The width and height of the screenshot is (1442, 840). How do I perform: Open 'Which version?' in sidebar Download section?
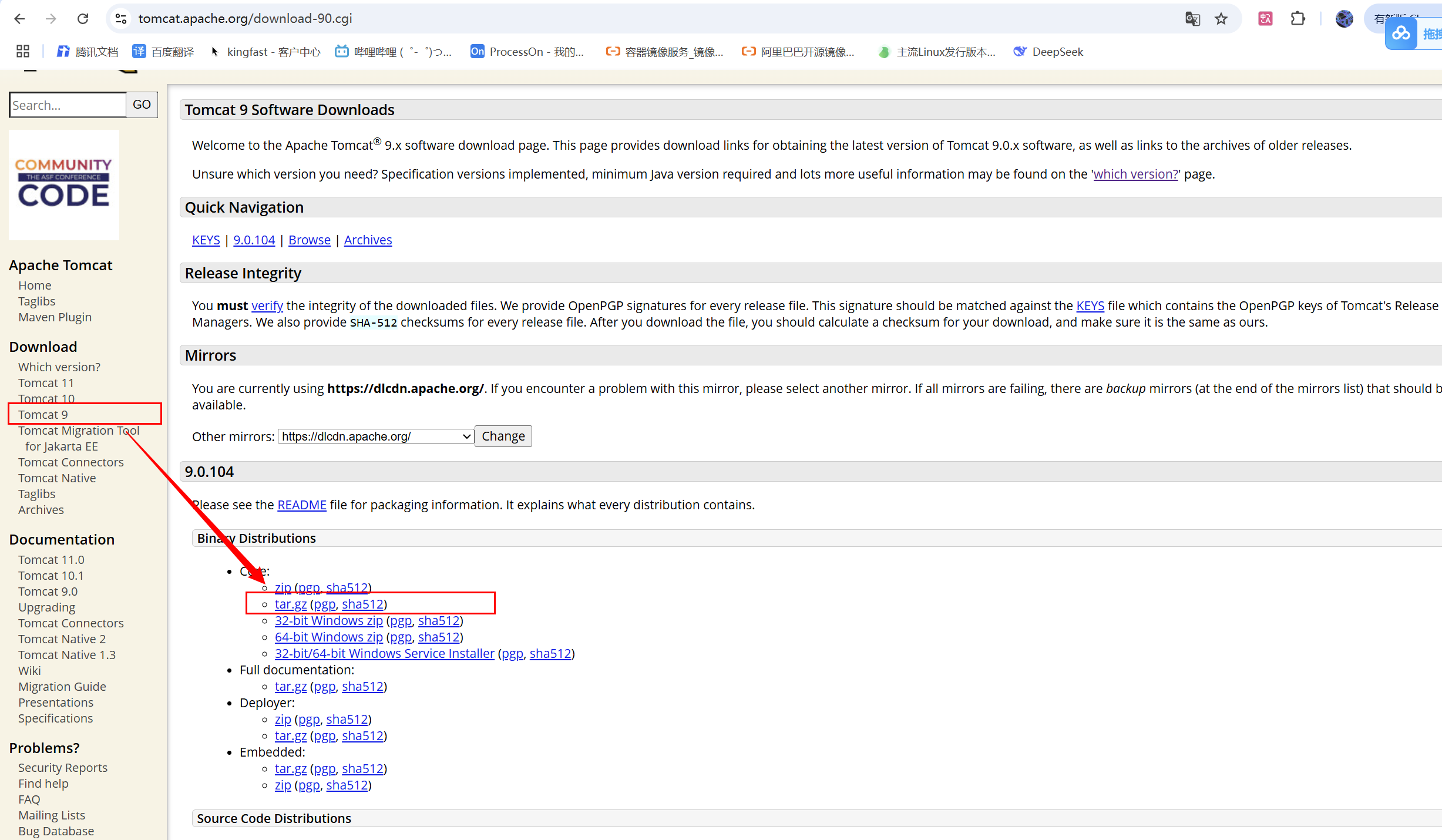pyautogui.click(x=59, y=367)
